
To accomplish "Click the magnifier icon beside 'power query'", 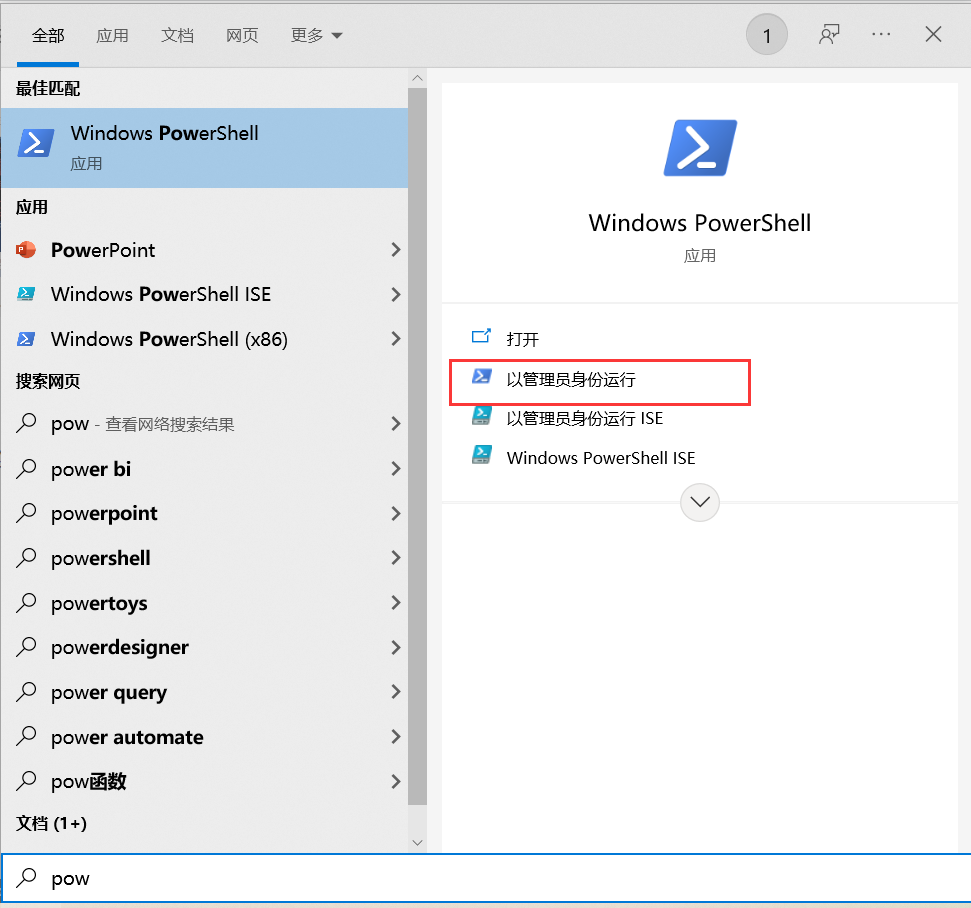I will 26,692.
